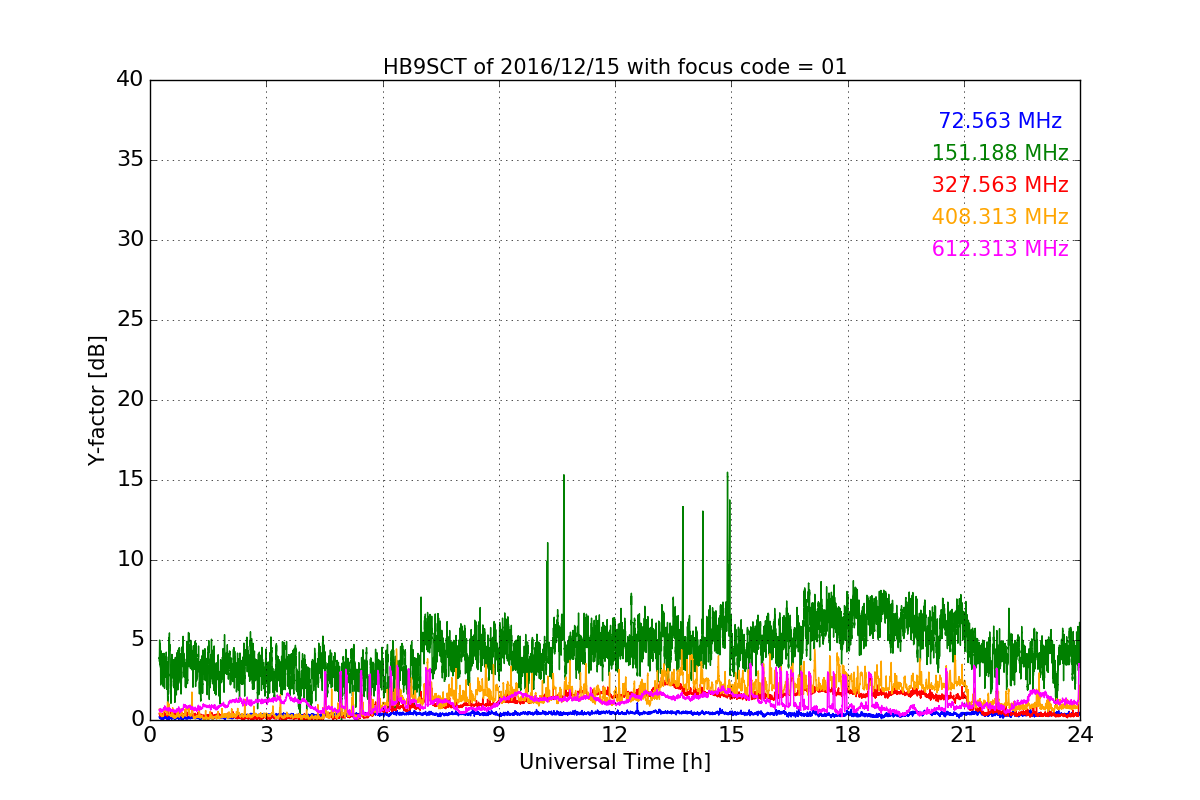Select the 151.188 MHz legend label
Viewport: 1200px width, 800px height.
1000,153
